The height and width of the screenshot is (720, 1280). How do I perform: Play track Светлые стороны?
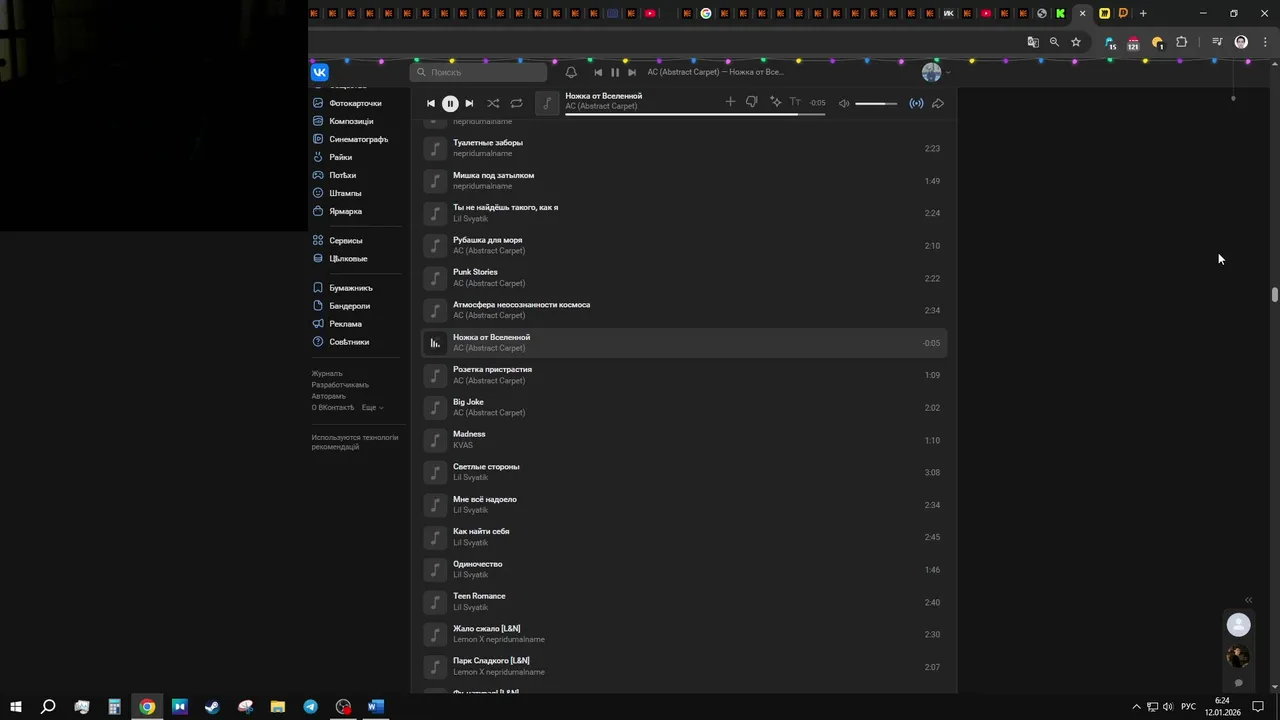pyautogui.click(x=684, y=472)
